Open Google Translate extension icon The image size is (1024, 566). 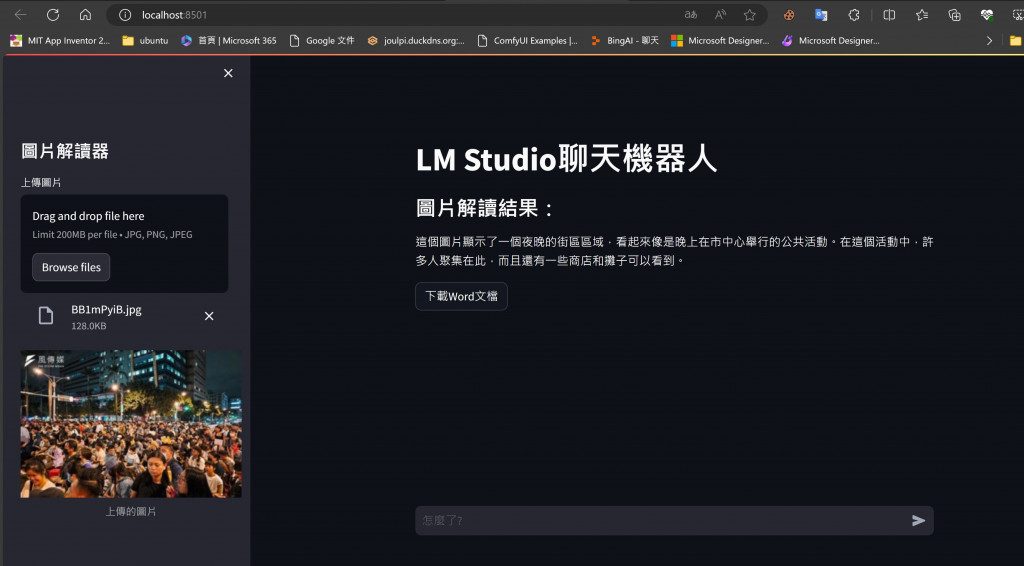pos(822,15)
